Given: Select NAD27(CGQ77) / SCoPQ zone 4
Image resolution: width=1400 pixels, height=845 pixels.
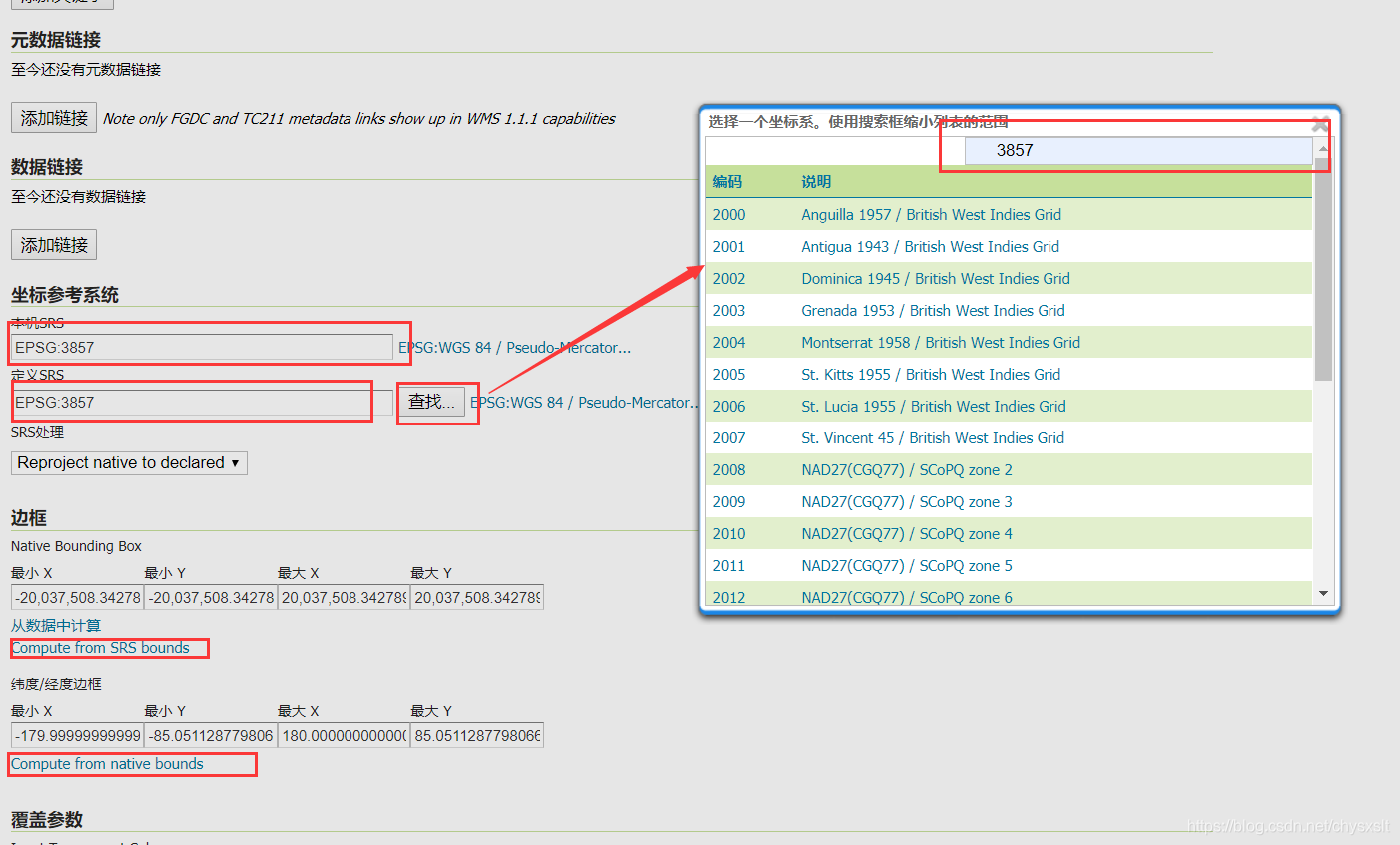Looking at the screenshot, I should click(x=907, y=533).
